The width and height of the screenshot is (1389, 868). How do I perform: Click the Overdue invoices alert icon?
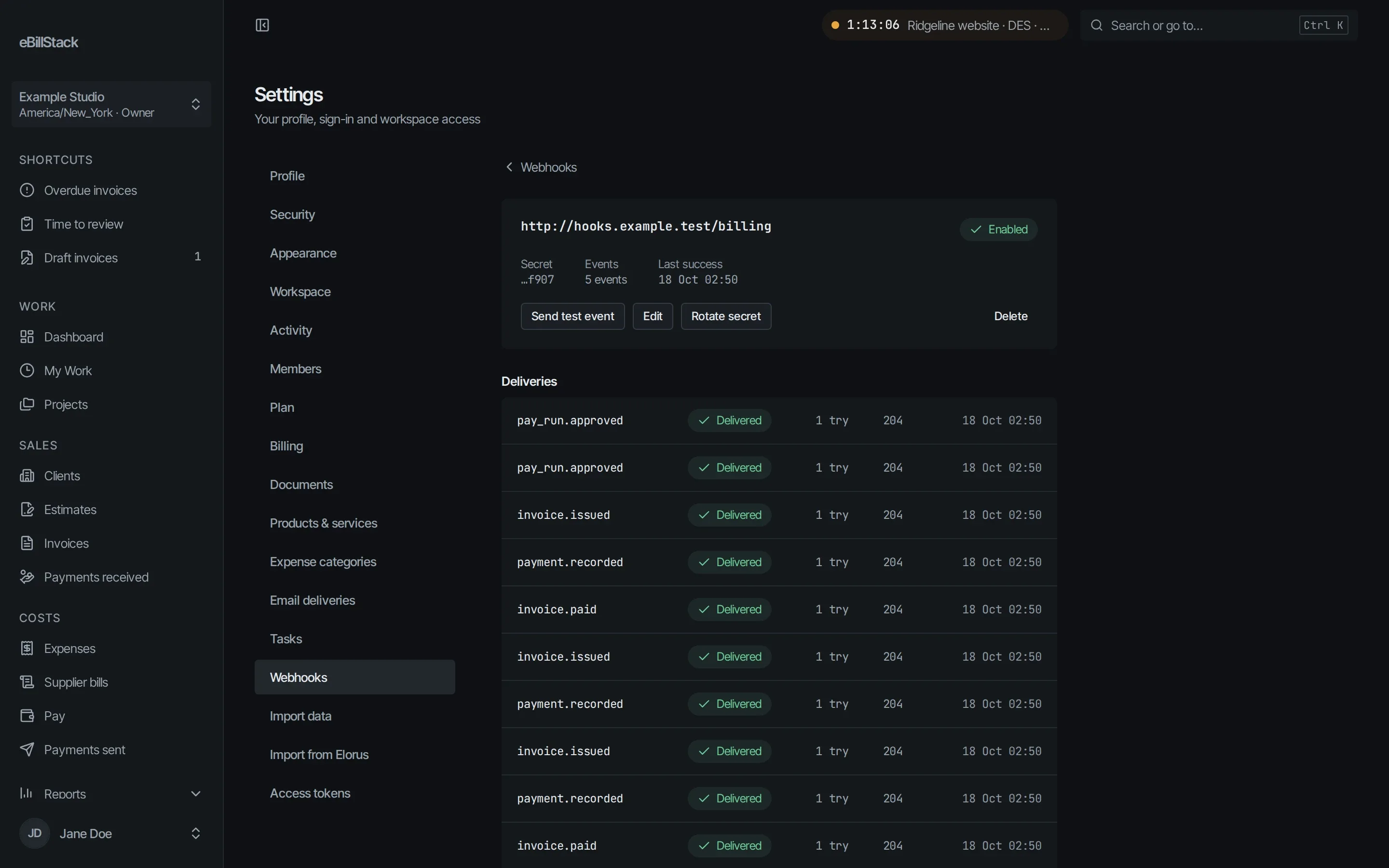point(27,190)
